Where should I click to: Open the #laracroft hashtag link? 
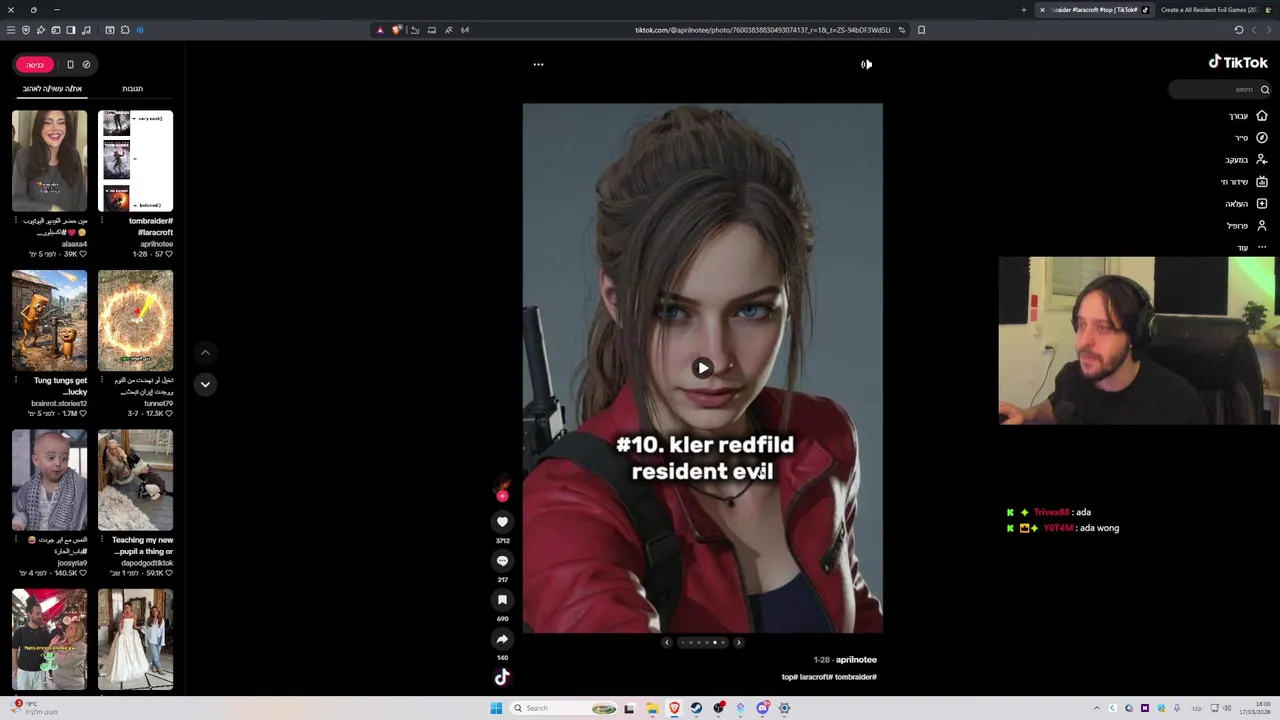[x=815, y=677]
